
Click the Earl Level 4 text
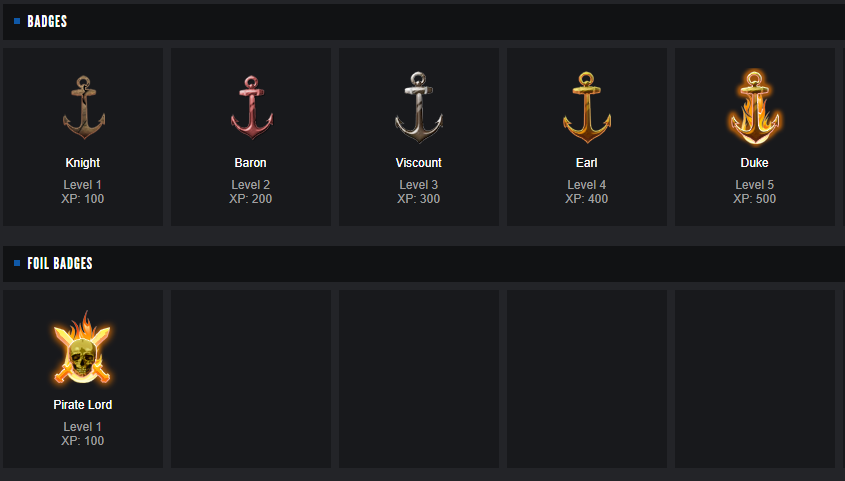[586, 185]
